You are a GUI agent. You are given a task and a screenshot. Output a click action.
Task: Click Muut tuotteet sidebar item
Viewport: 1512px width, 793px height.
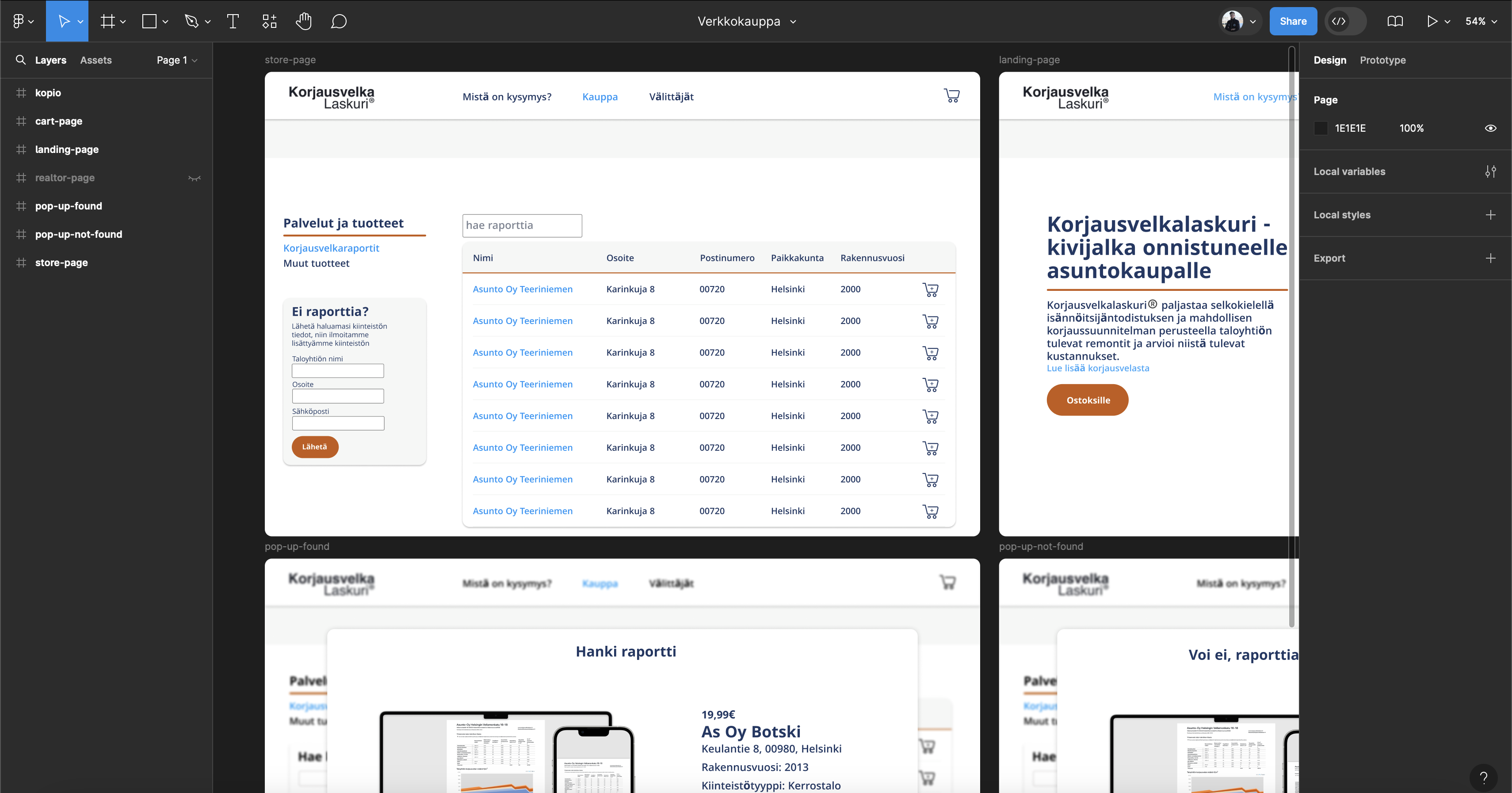pos(317,263)
